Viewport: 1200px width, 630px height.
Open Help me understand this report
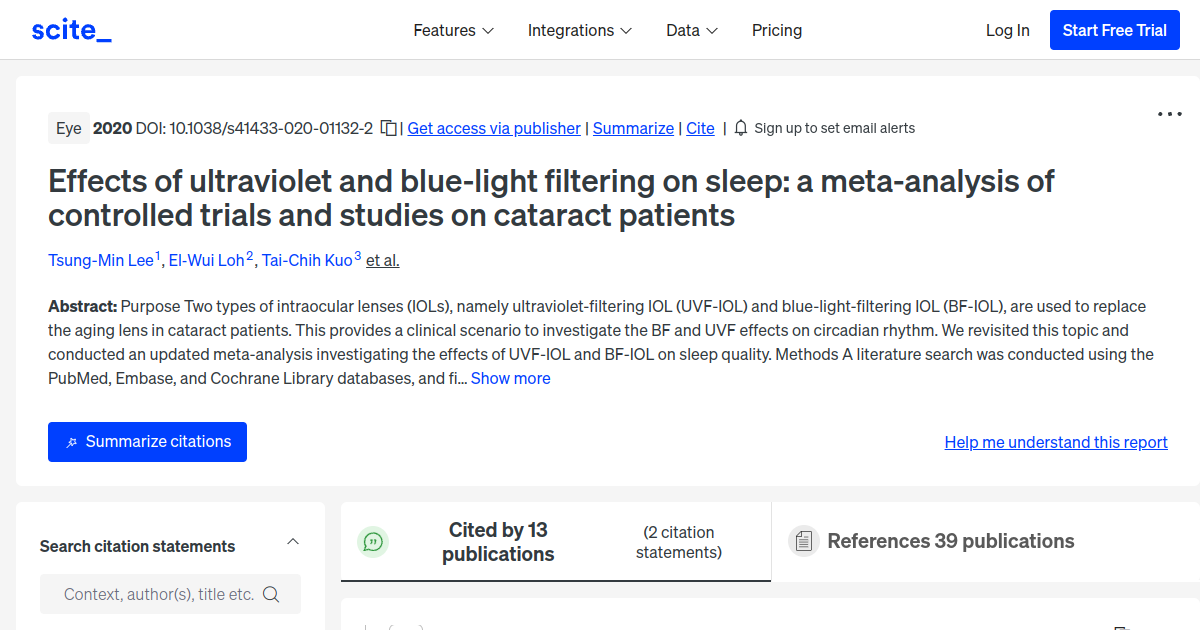pos(1055,441)
